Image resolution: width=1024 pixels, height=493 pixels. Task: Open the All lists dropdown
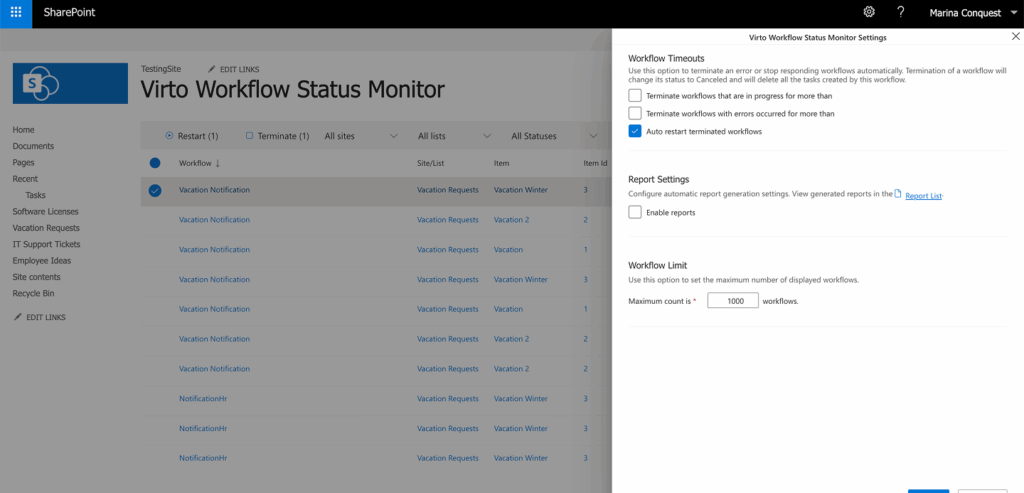[455, 136]
